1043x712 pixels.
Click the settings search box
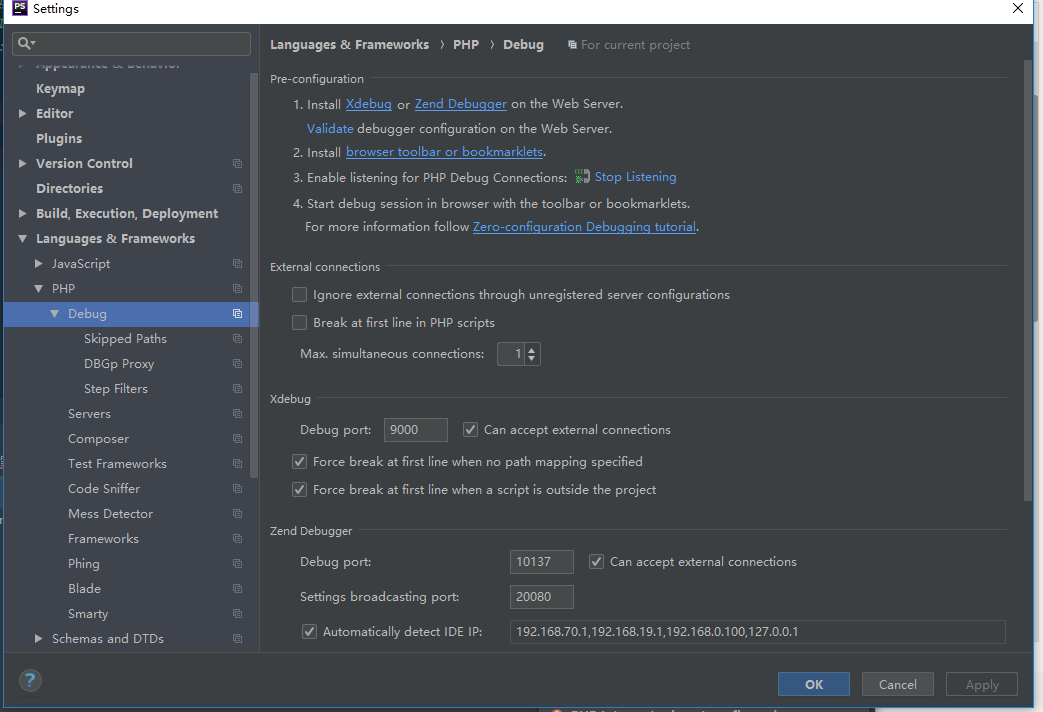tap(132, 44)
